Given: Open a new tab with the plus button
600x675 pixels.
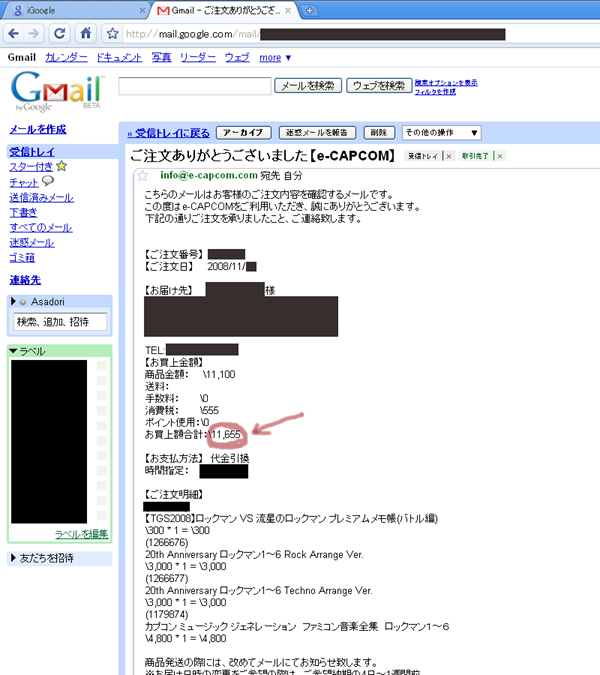Looking at the screenshot, I should click(x=309, y=11).
